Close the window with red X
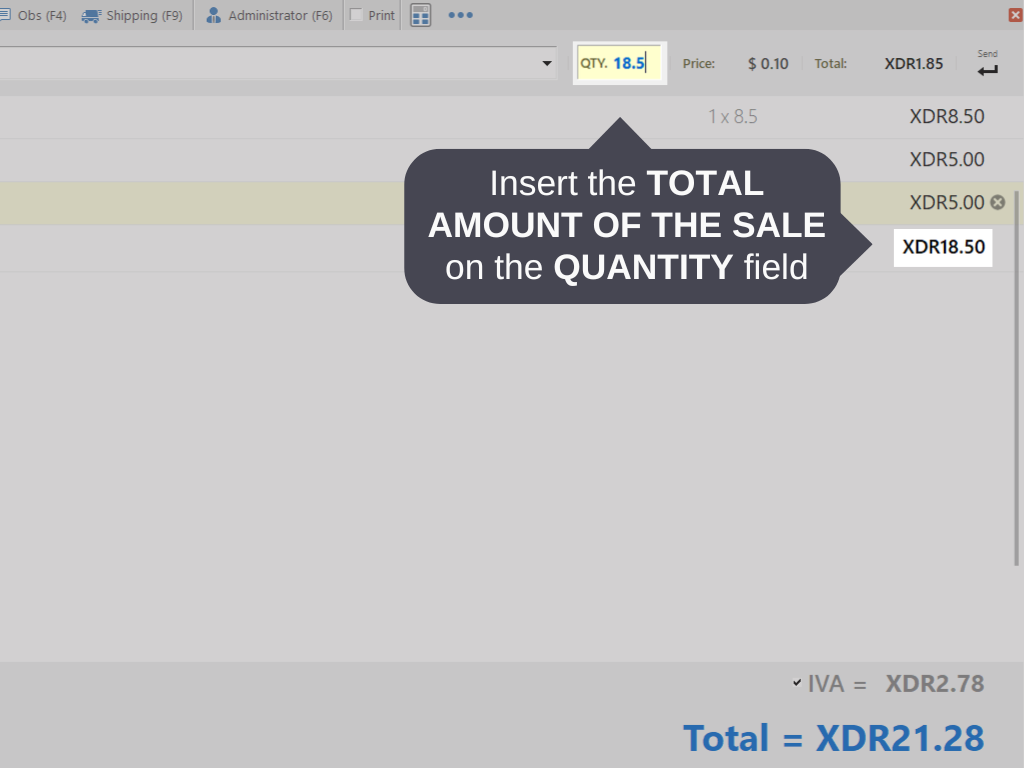1024x768 pixels. coord(1016,15)
